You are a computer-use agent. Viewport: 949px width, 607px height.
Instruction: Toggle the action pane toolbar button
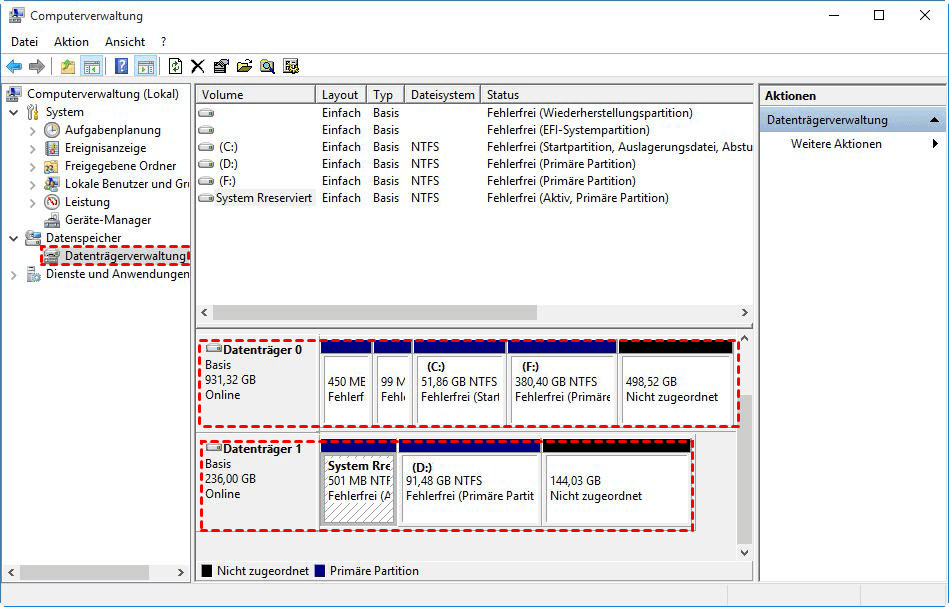(x=145, y=67)
